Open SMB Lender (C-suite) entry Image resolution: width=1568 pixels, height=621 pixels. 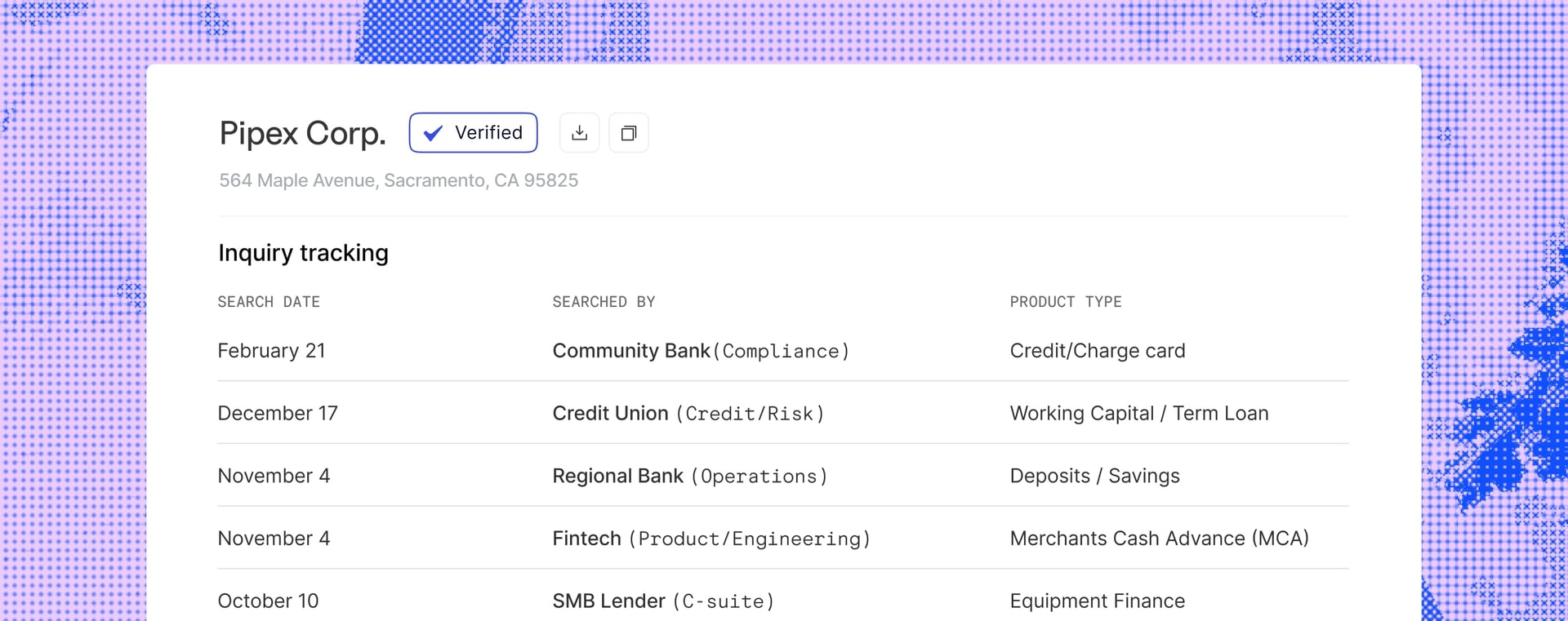pos(662,601)
